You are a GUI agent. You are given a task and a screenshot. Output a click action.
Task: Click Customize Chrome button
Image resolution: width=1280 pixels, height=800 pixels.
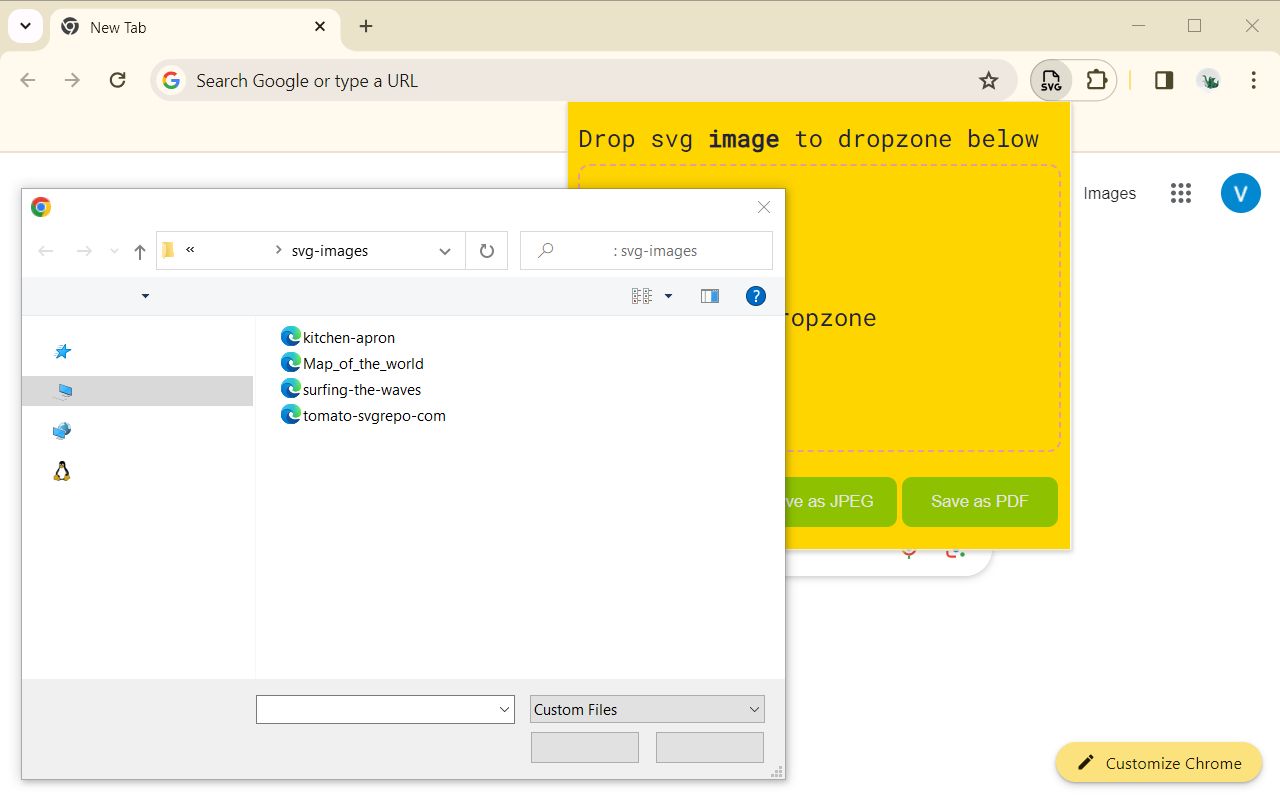[1159, 763]
